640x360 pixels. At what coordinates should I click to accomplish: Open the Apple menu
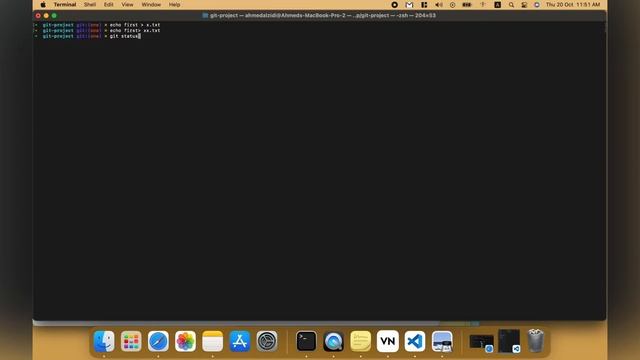pyautogui.click(x=43, y=4)
